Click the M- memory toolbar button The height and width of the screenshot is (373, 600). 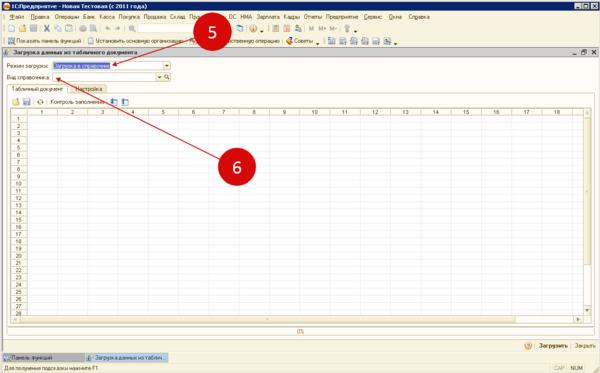(333, 29)
